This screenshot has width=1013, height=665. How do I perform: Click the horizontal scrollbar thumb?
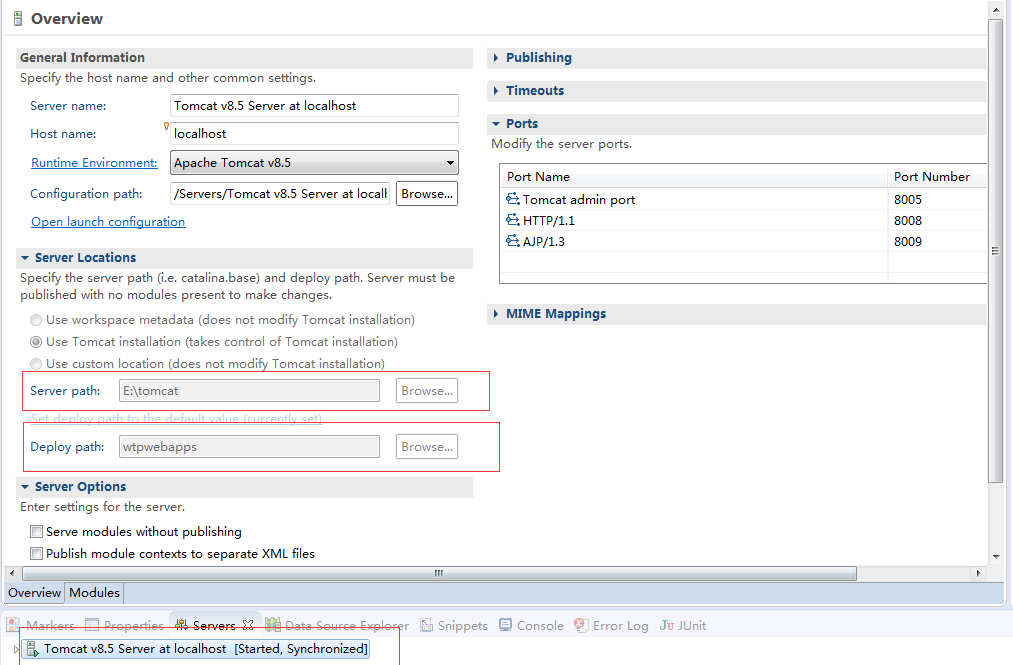pyautogui.click(x=439, y=573)
